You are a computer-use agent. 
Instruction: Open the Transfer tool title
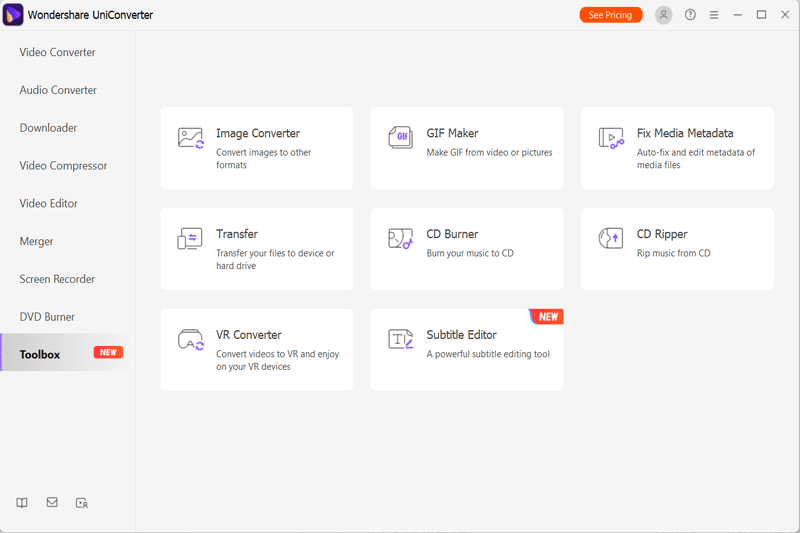[x=237, y=234]
